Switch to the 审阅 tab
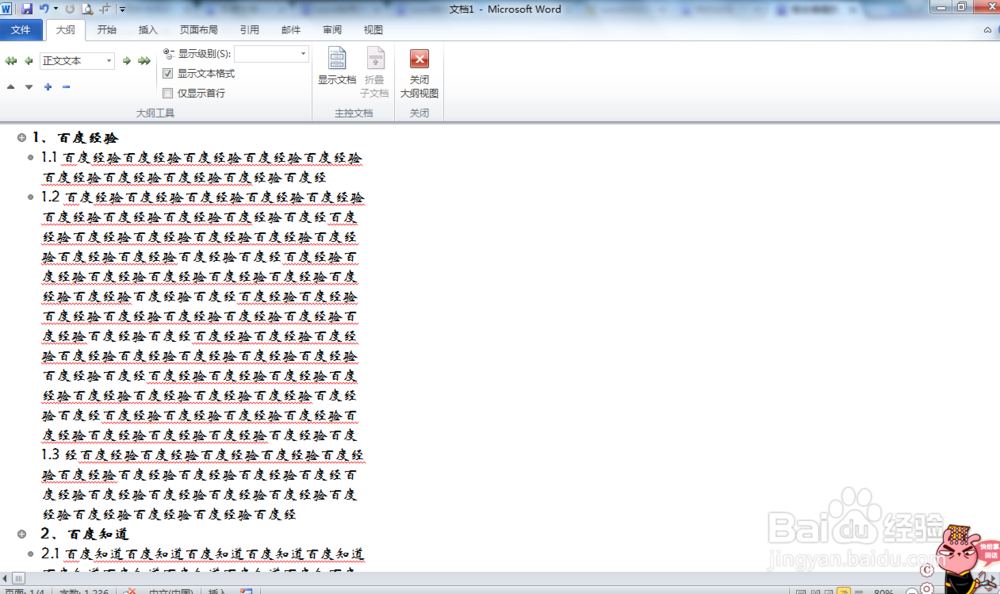Viewport: 1000px width, 594px height. [332, 29]
